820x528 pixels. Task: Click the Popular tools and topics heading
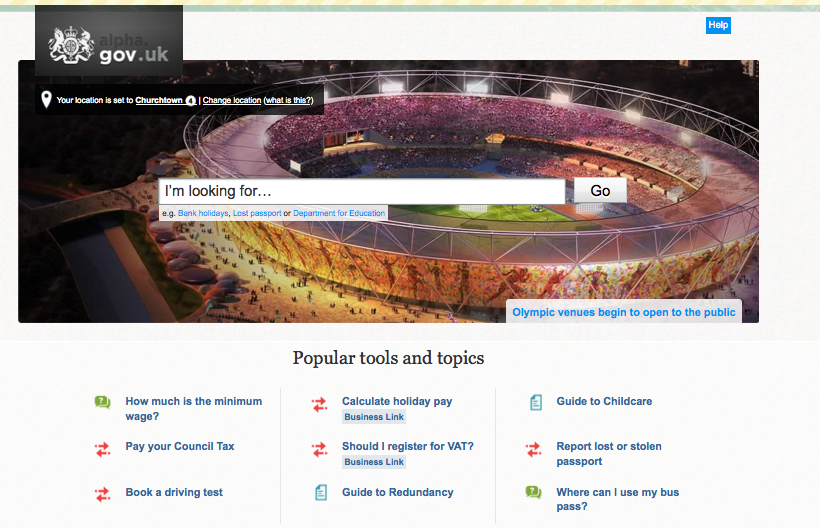(388, 358)
